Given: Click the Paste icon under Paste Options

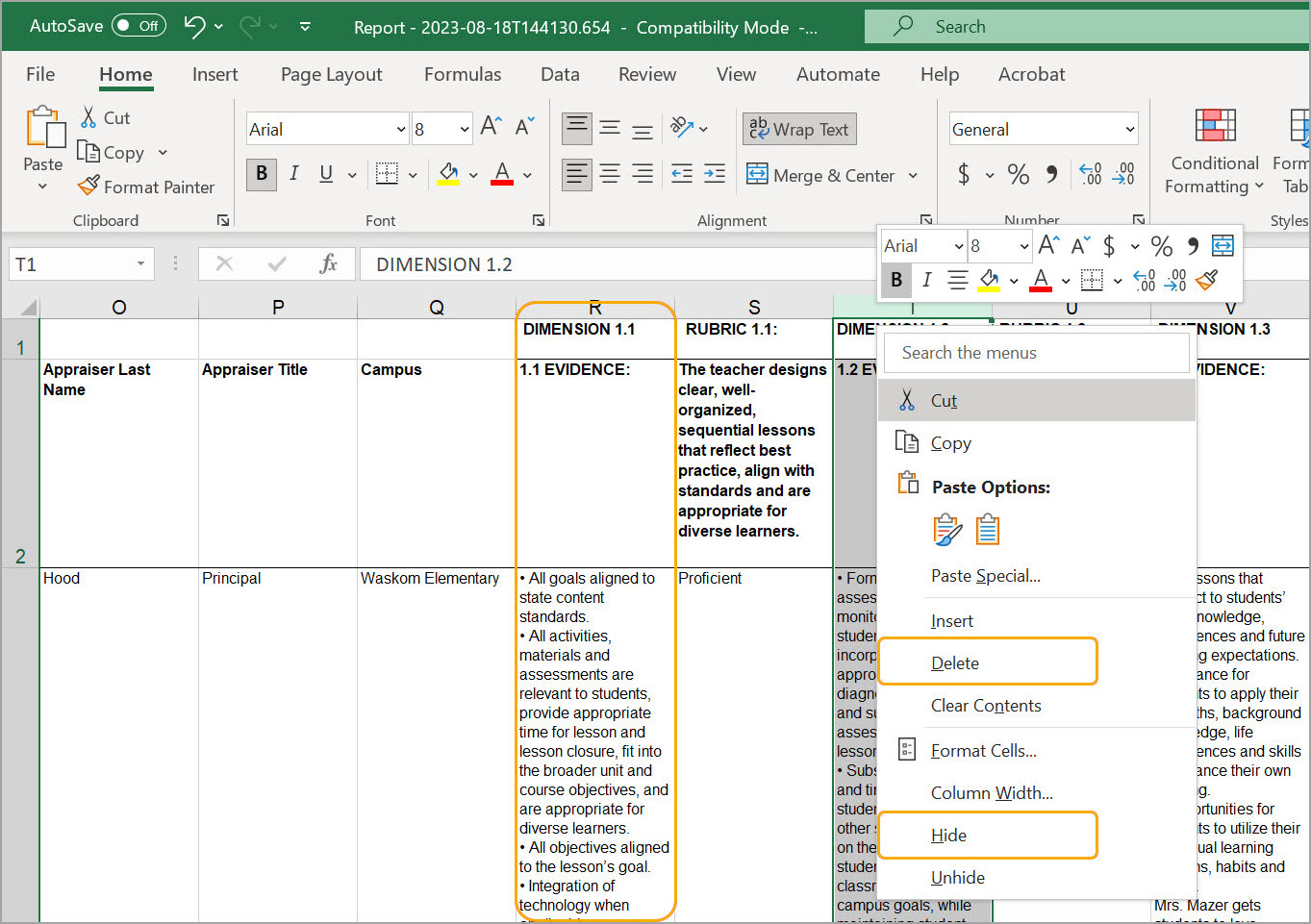Looking at the screenshot, I should 946,530.
